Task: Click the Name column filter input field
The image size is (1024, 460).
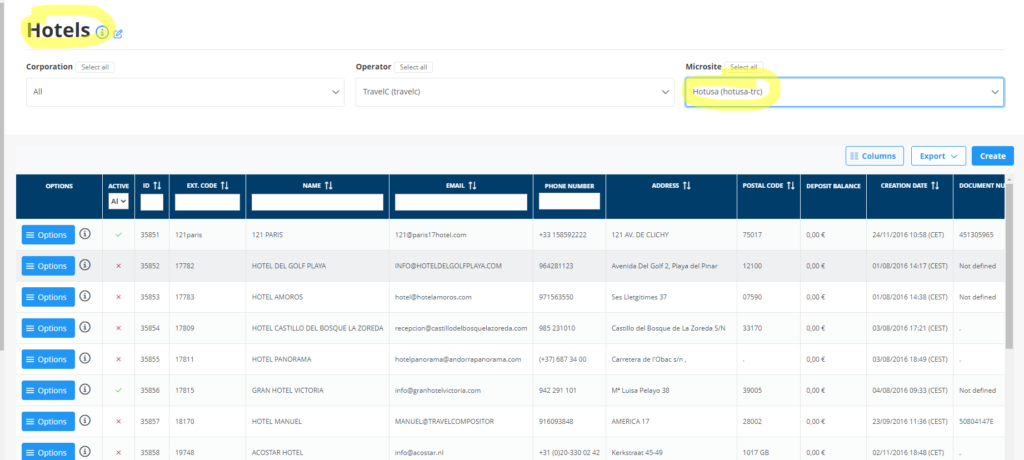Action: (x=318, y=202)
